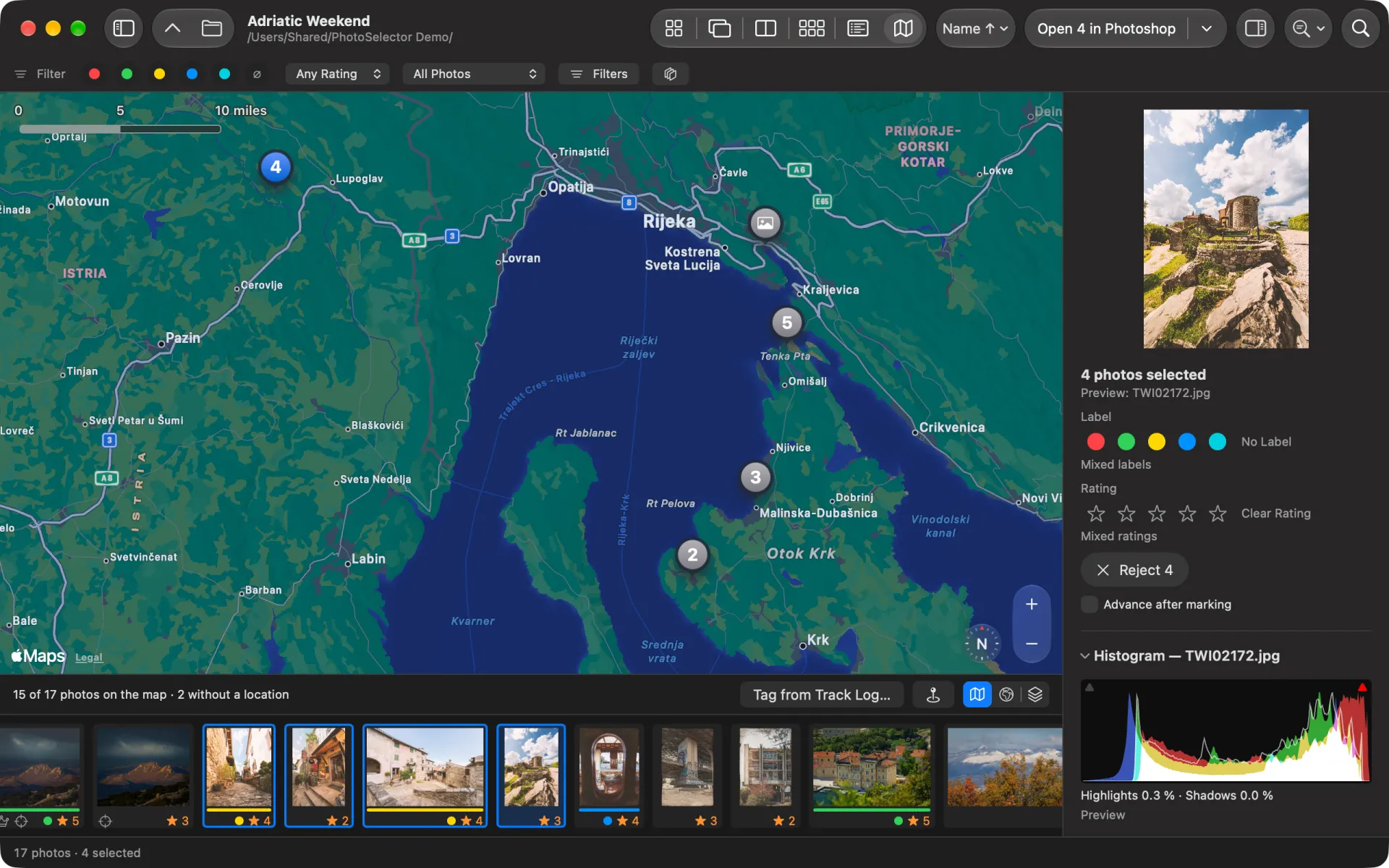Set rating to five stars
The image size is (1389, 868).
pyautogui.click(x=1218, y=513)
